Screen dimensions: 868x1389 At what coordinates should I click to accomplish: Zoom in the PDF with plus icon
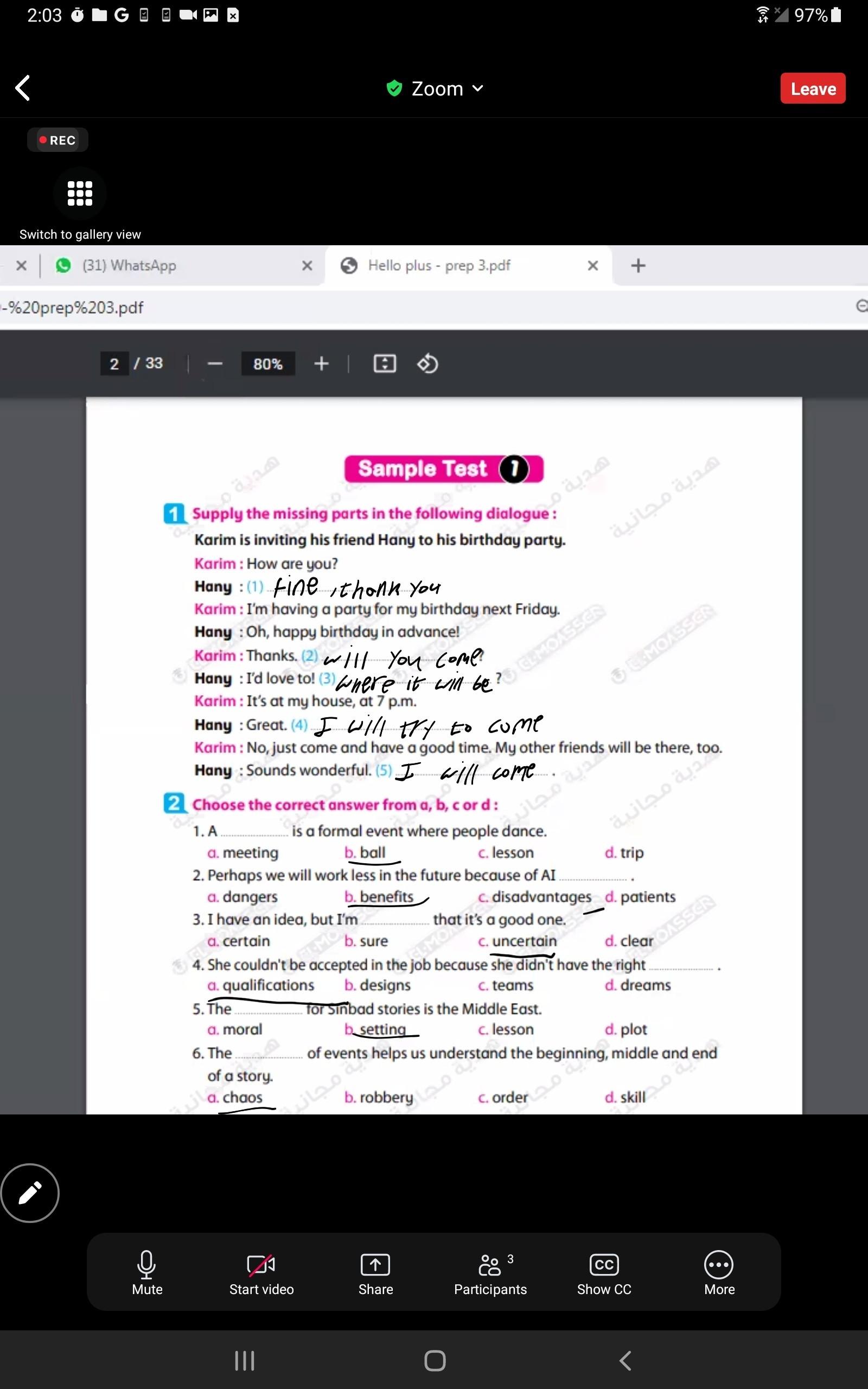[x=322, y=364]
